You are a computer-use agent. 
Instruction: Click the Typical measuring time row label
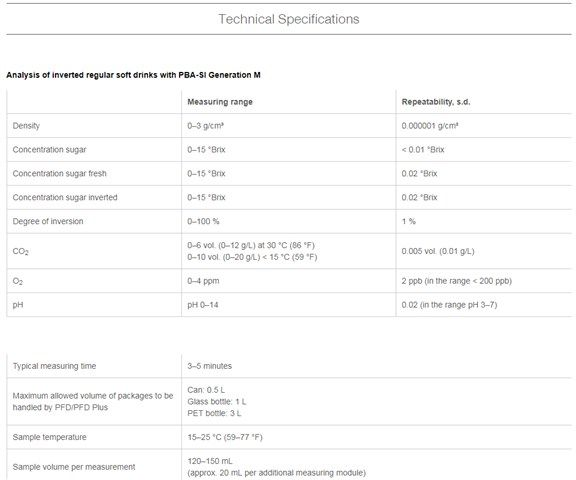click(x=54, y=366)
